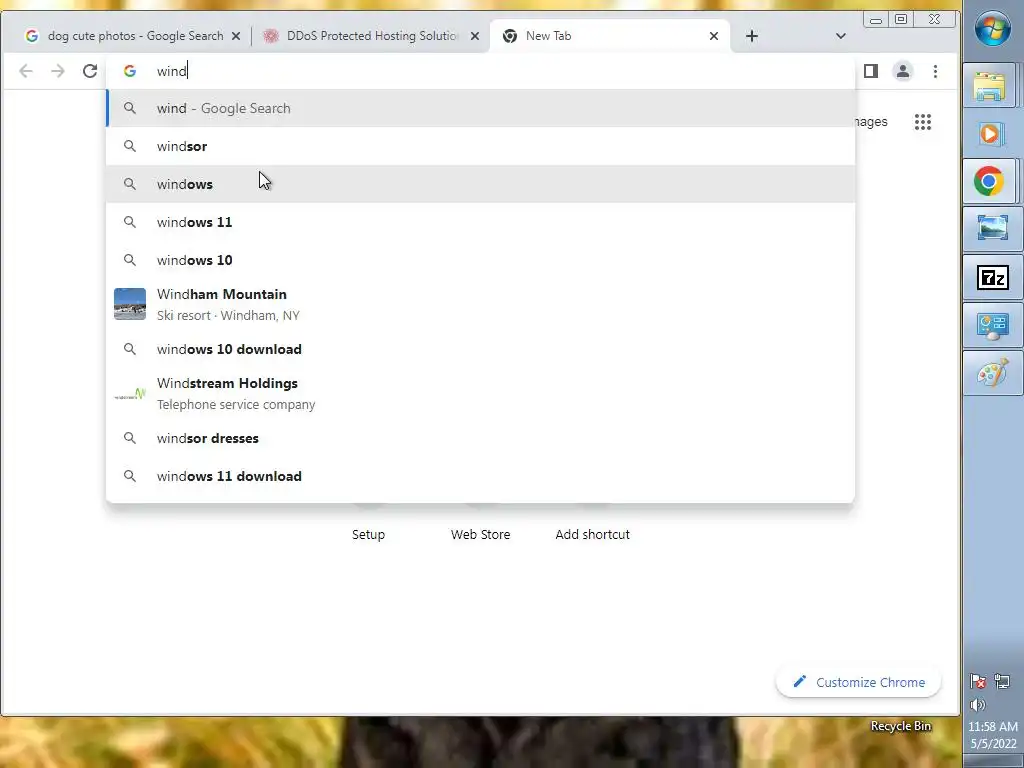Open the Control Panel taskbar icon
The height and width of the screenshot is (768, 1024).
[x=992, y=326]
